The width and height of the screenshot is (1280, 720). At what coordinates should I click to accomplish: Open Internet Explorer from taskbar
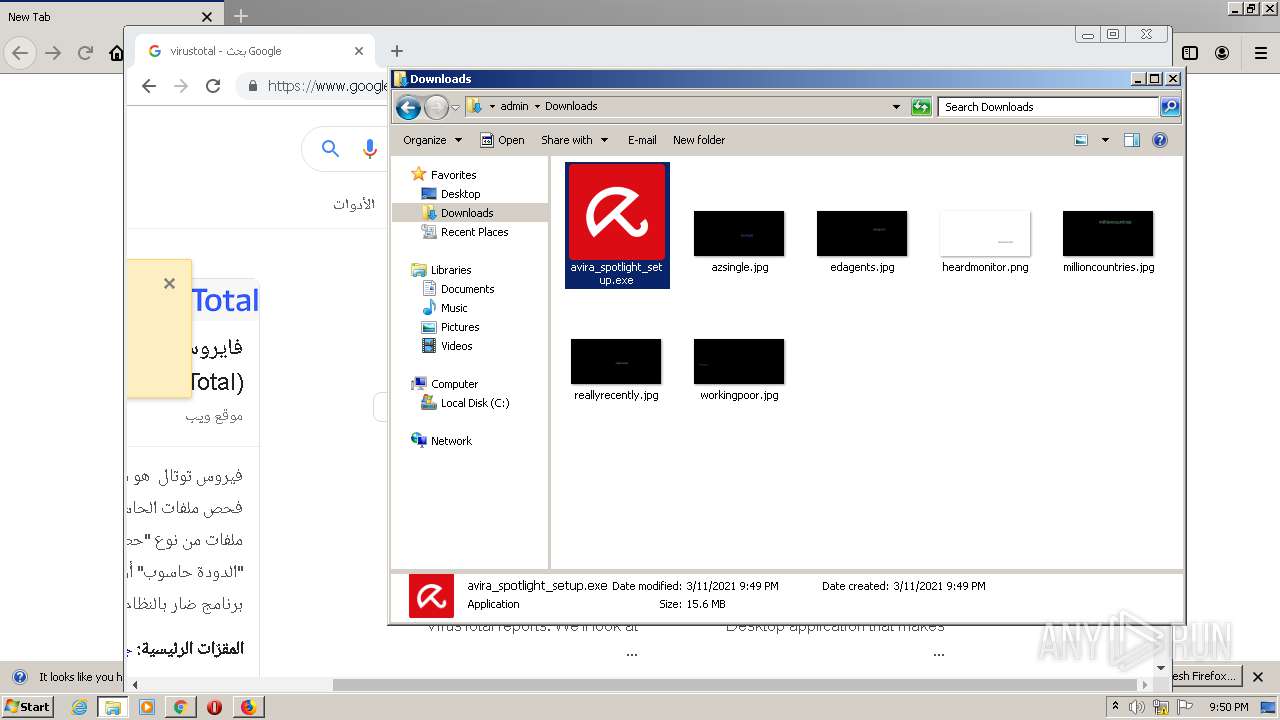click(x=79, y=707)
